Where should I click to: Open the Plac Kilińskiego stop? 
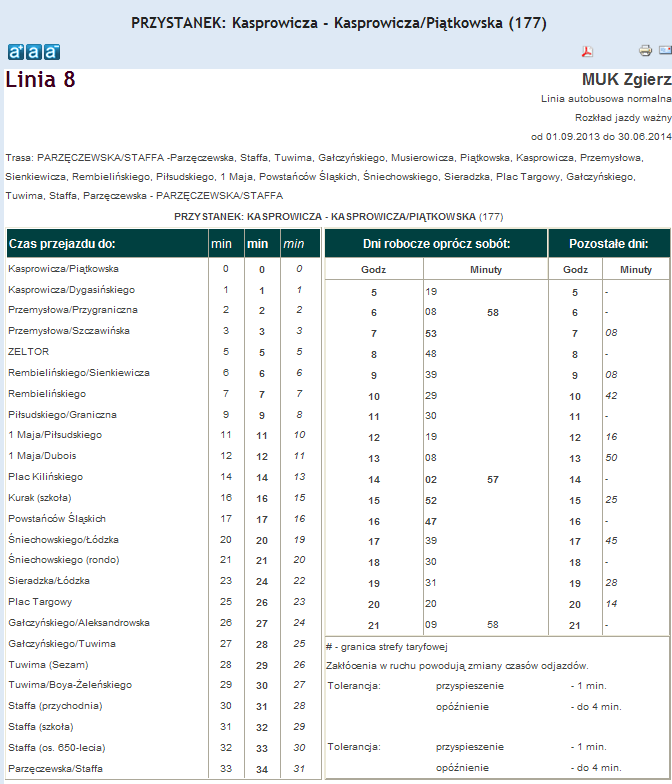point(45,477)
